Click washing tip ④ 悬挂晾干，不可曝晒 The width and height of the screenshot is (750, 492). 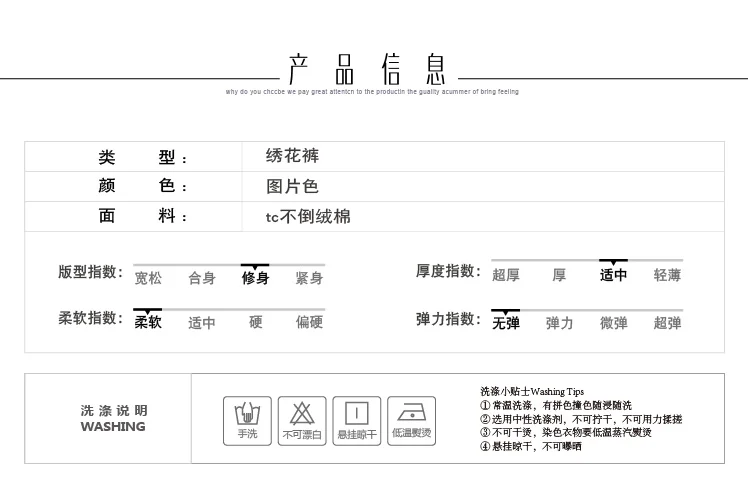click(531, 447)
